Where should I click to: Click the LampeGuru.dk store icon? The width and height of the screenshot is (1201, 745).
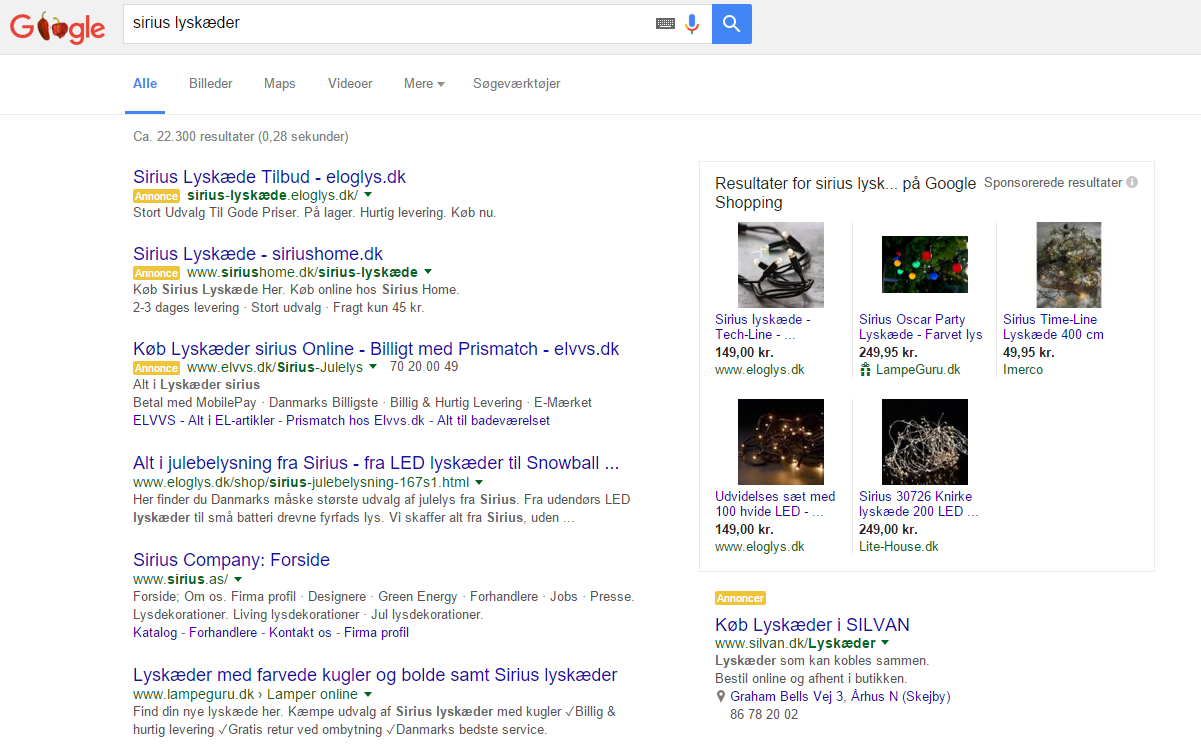[865, 369]
